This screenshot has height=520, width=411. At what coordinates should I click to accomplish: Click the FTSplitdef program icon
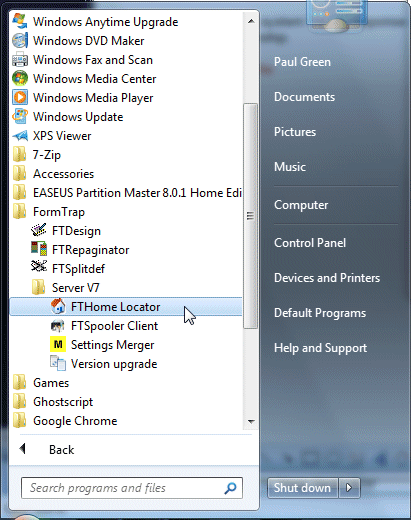pos(39,267)
